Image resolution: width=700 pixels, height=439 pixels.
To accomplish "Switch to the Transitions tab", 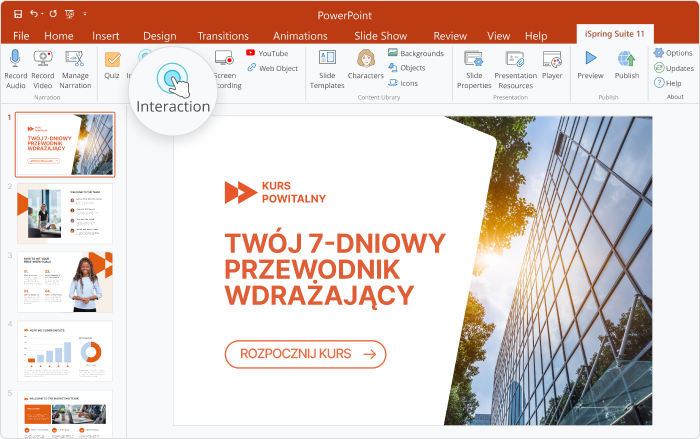I will pos(223,36).
